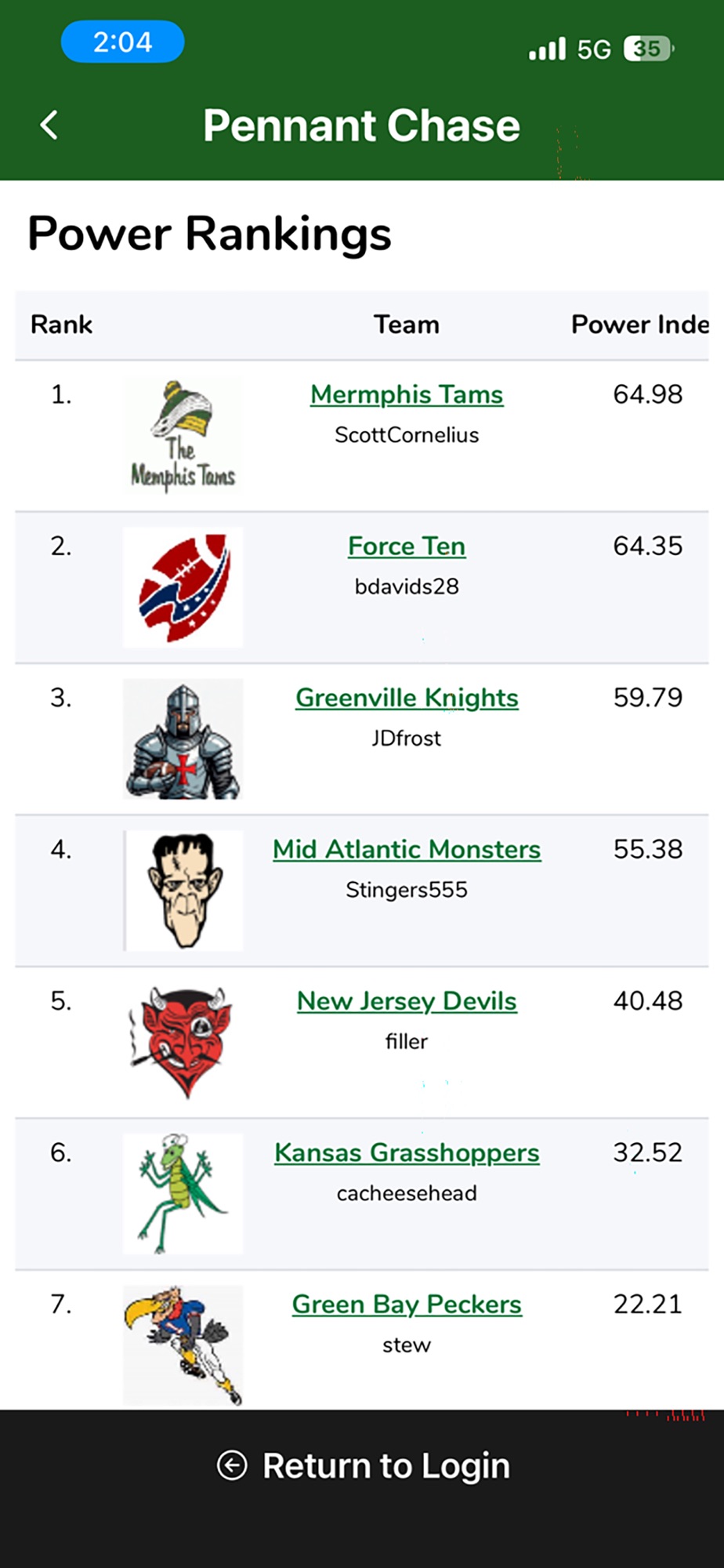724x1568 pixels.
Task: Tap Return to Login button
Action: 363,1465
